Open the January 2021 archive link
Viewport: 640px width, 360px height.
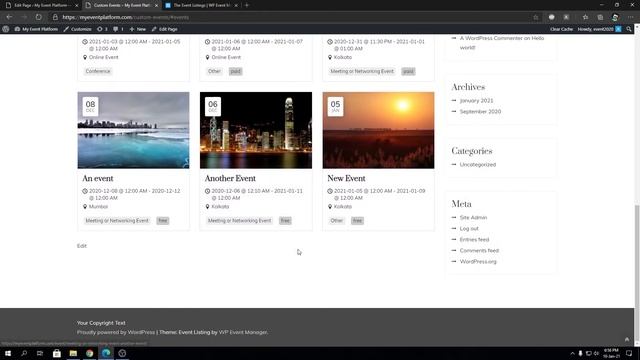[x=476, y=100]
